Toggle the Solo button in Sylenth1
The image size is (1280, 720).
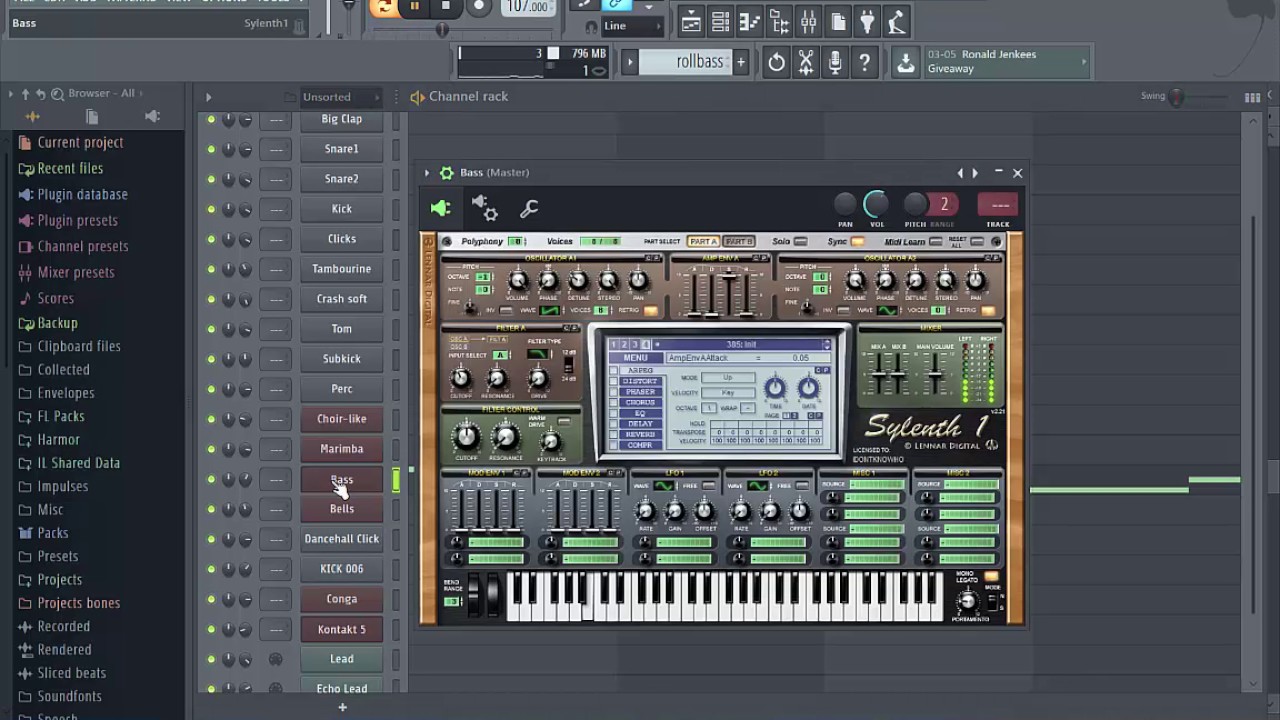(x=800, y=242)
